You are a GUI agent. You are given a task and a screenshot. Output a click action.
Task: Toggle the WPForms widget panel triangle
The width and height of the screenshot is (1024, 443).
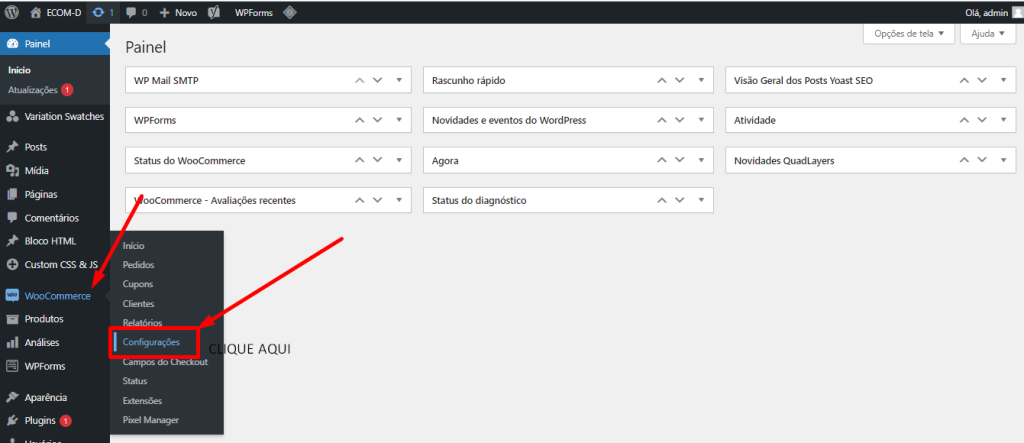tap(398, 120)
